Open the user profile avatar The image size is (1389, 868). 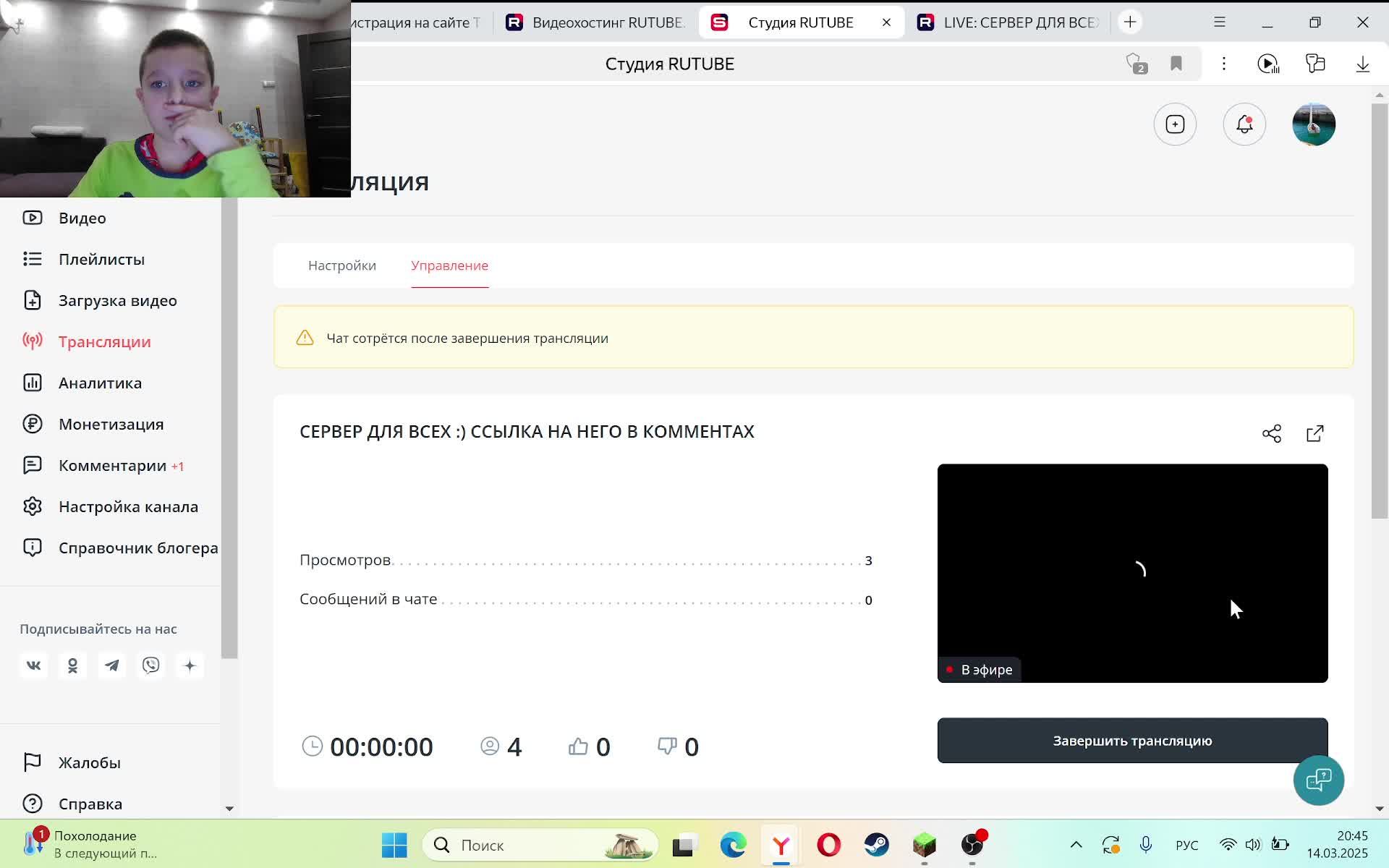click(1313, 124)
